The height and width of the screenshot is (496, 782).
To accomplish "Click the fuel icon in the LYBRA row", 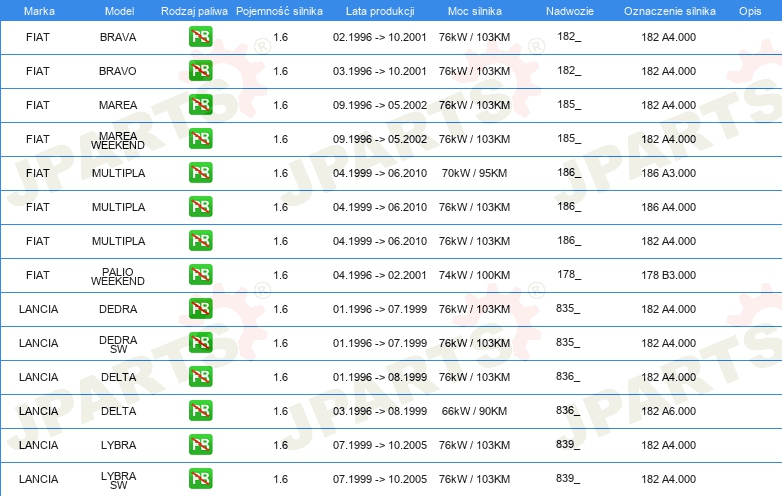I will [200, 444].
